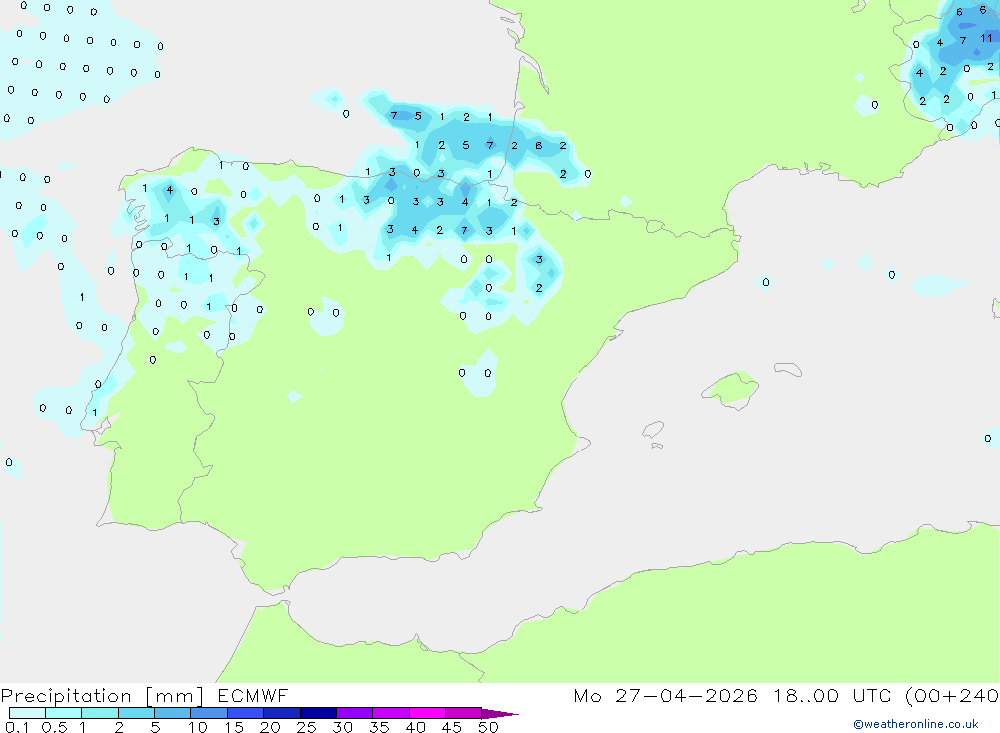Viewport: 1000px width, 733px height.
Task: Click the '[mm]' unit label
Action: coord(175,696)
